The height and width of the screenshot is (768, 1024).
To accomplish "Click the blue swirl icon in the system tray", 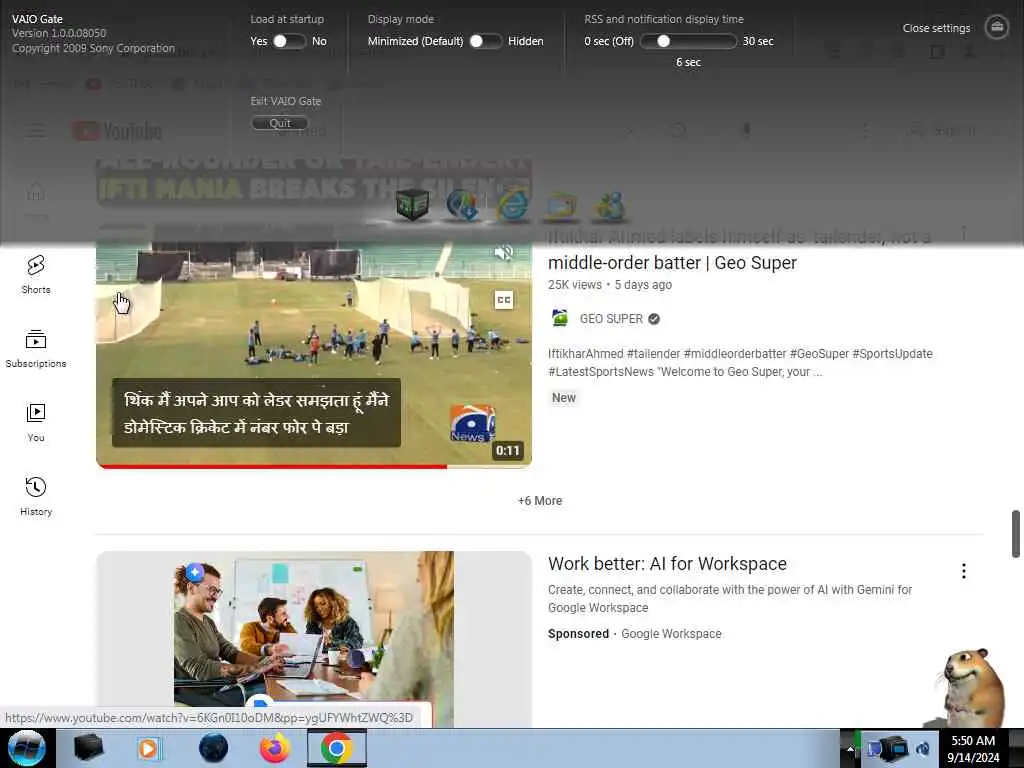I will (x=923, y=748).
